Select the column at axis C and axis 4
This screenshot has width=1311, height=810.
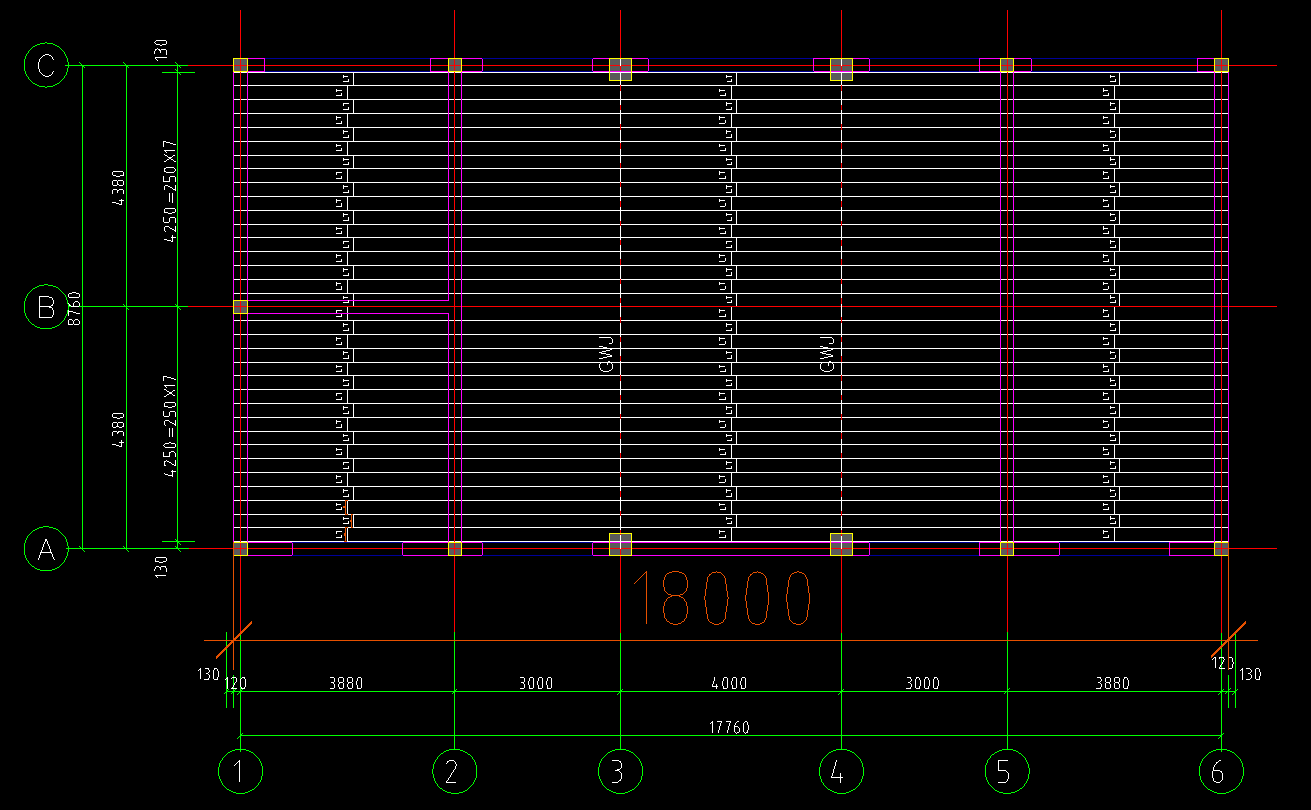[841, 69]
